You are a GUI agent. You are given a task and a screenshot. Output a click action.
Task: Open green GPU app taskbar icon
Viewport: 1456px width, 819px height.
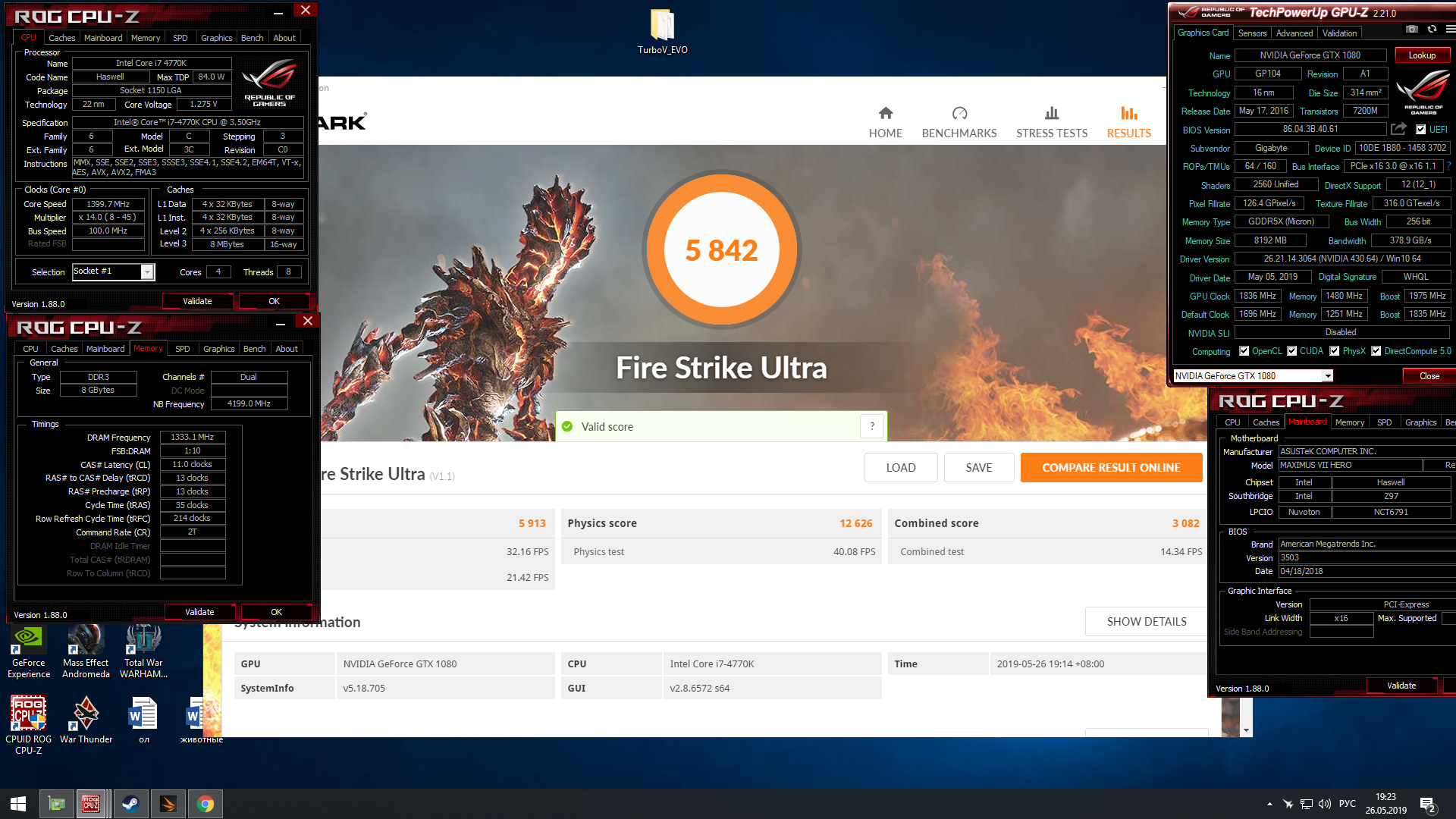[56, 804]
